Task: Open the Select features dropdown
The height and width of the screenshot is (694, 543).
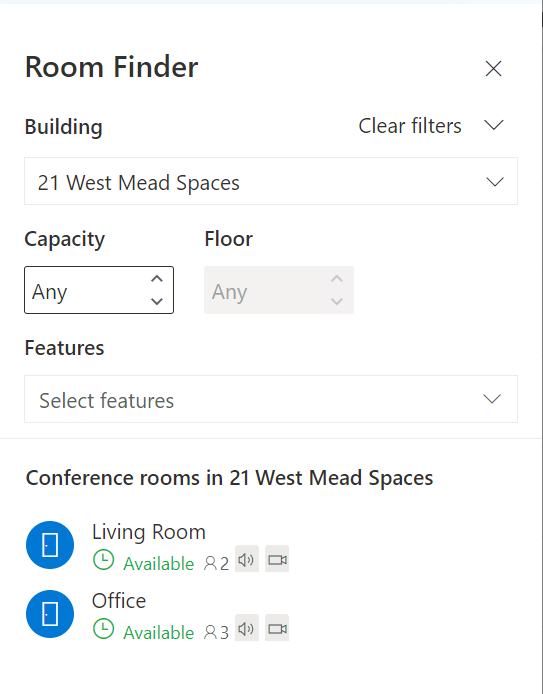Action: point(271,399)
